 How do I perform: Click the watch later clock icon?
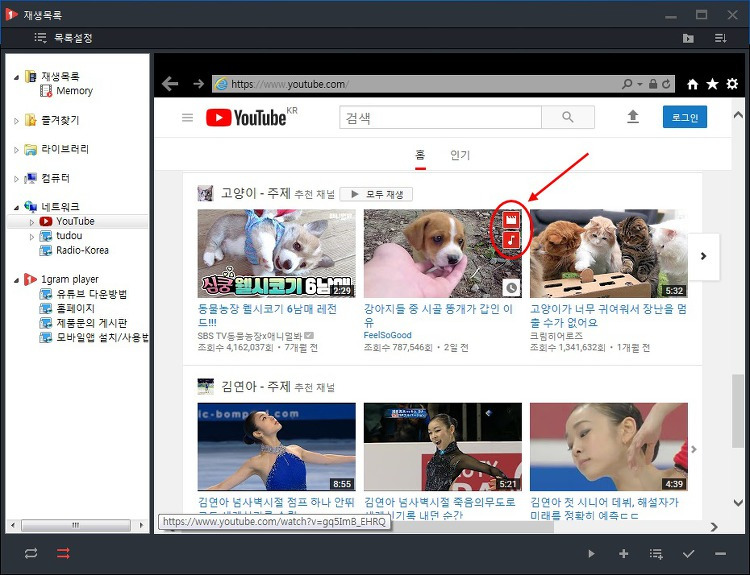click(511, 288)
